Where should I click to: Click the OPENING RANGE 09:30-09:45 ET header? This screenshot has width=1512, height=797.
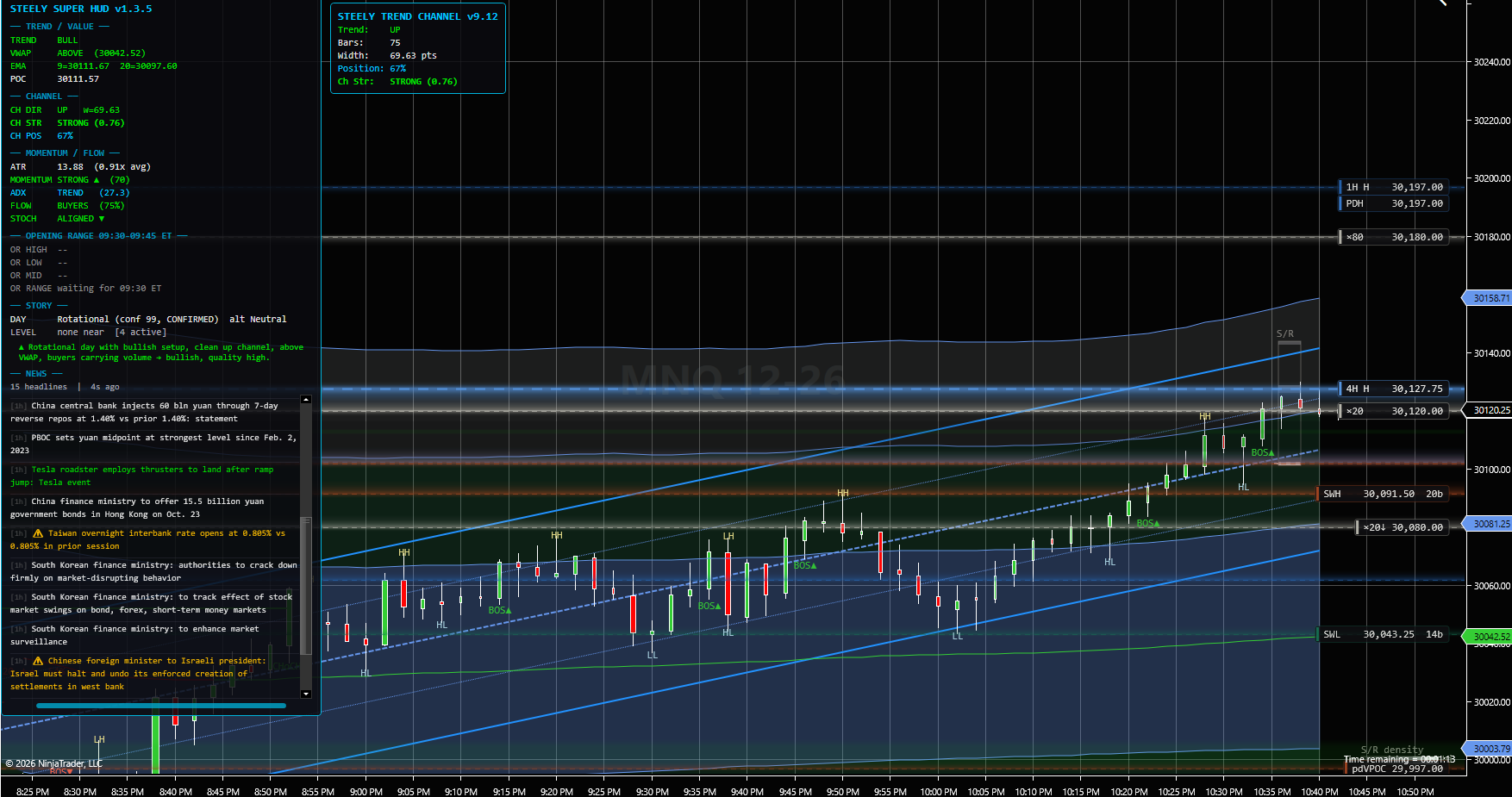pyautogui.click(x=98, y=236)
